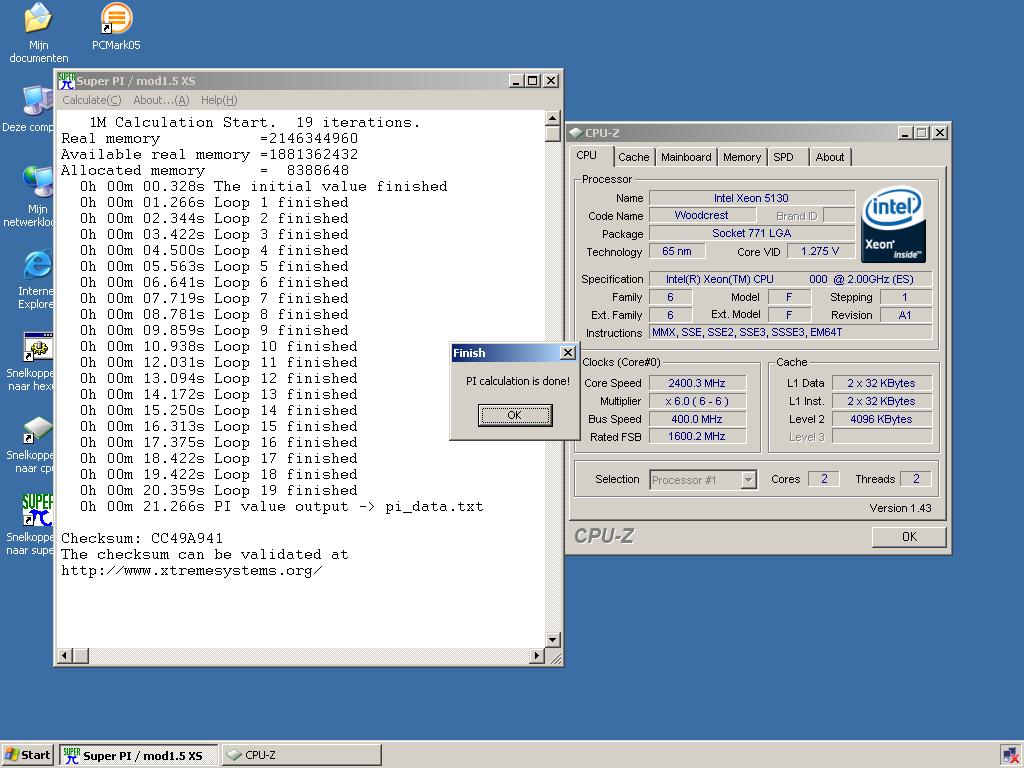
Task: Click the Super PI scroll right arrow
Action: (x=537, y=656)
